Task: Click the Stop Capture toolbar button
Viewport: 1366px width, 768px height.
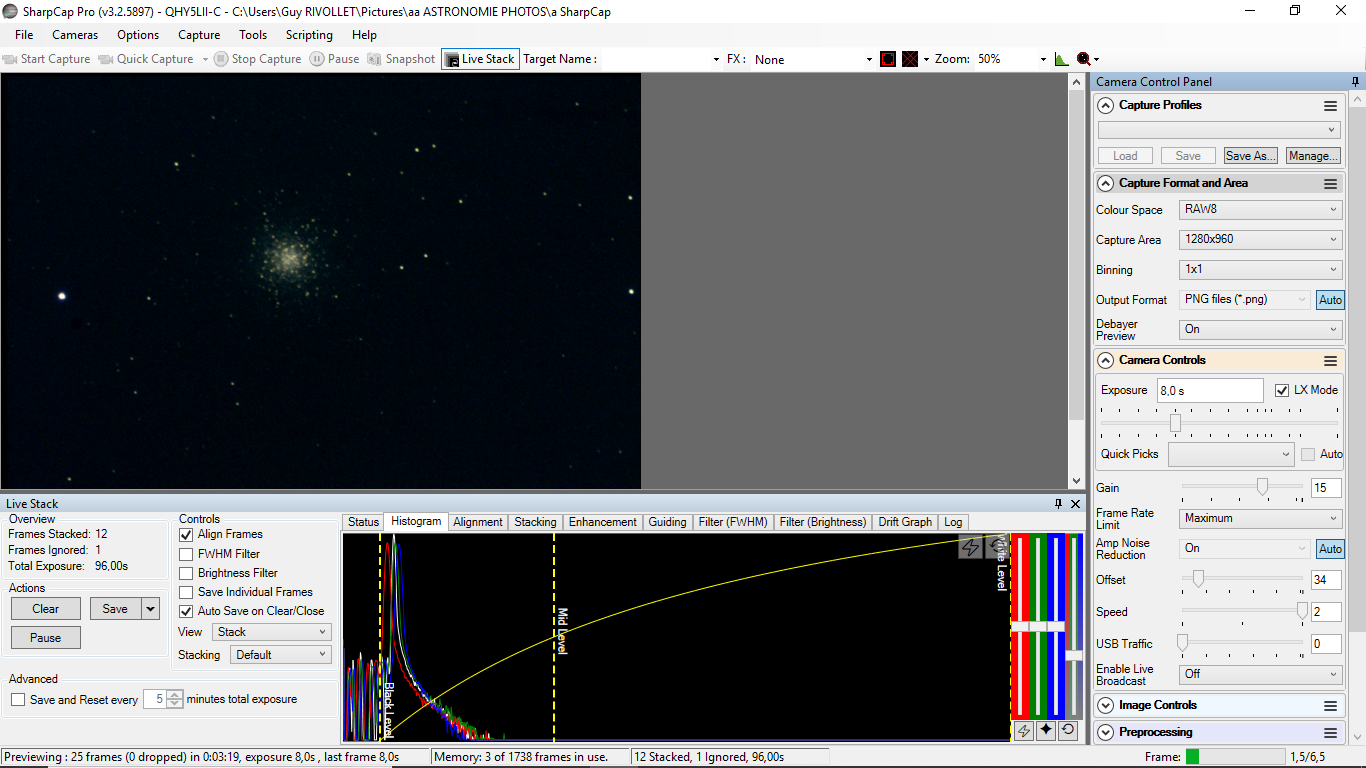Action: [258, 59]
